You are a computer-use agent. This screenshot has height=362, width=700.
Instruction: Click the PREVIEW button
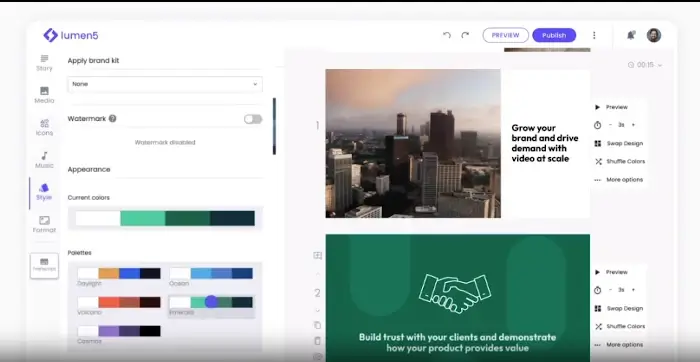[x=505, y=35]
